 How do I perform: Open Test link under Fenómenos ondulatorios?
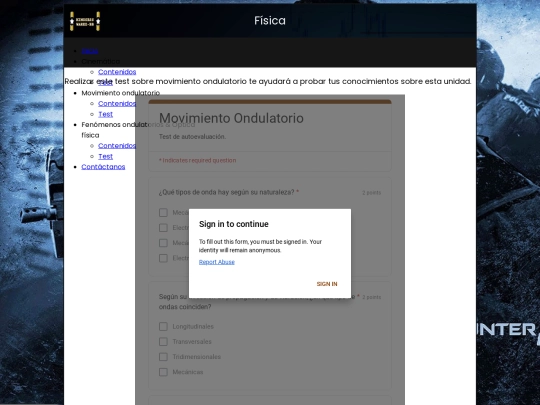click(x=105, y=156)
